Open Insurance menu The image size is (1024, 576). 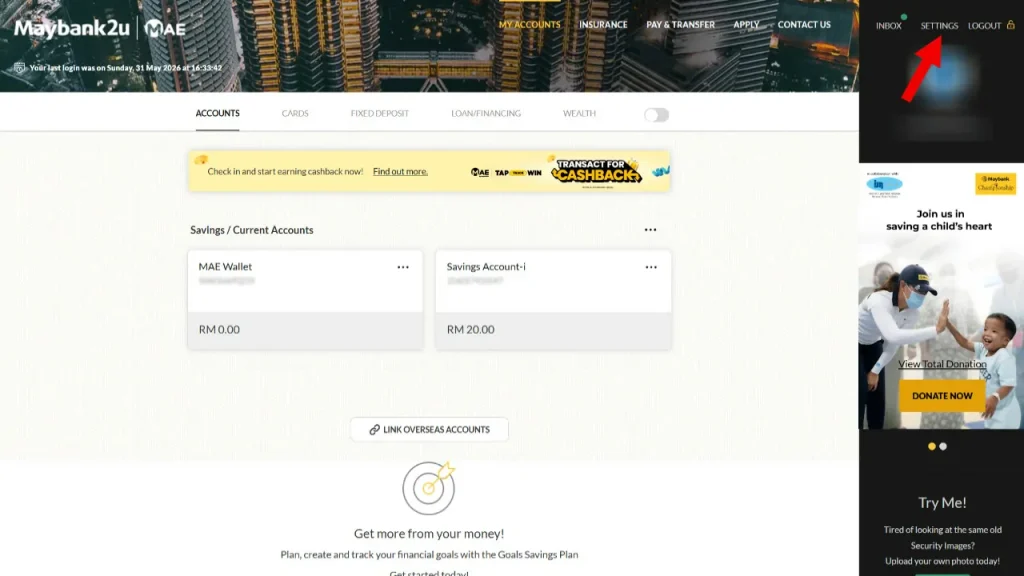(x=603, y=25)
